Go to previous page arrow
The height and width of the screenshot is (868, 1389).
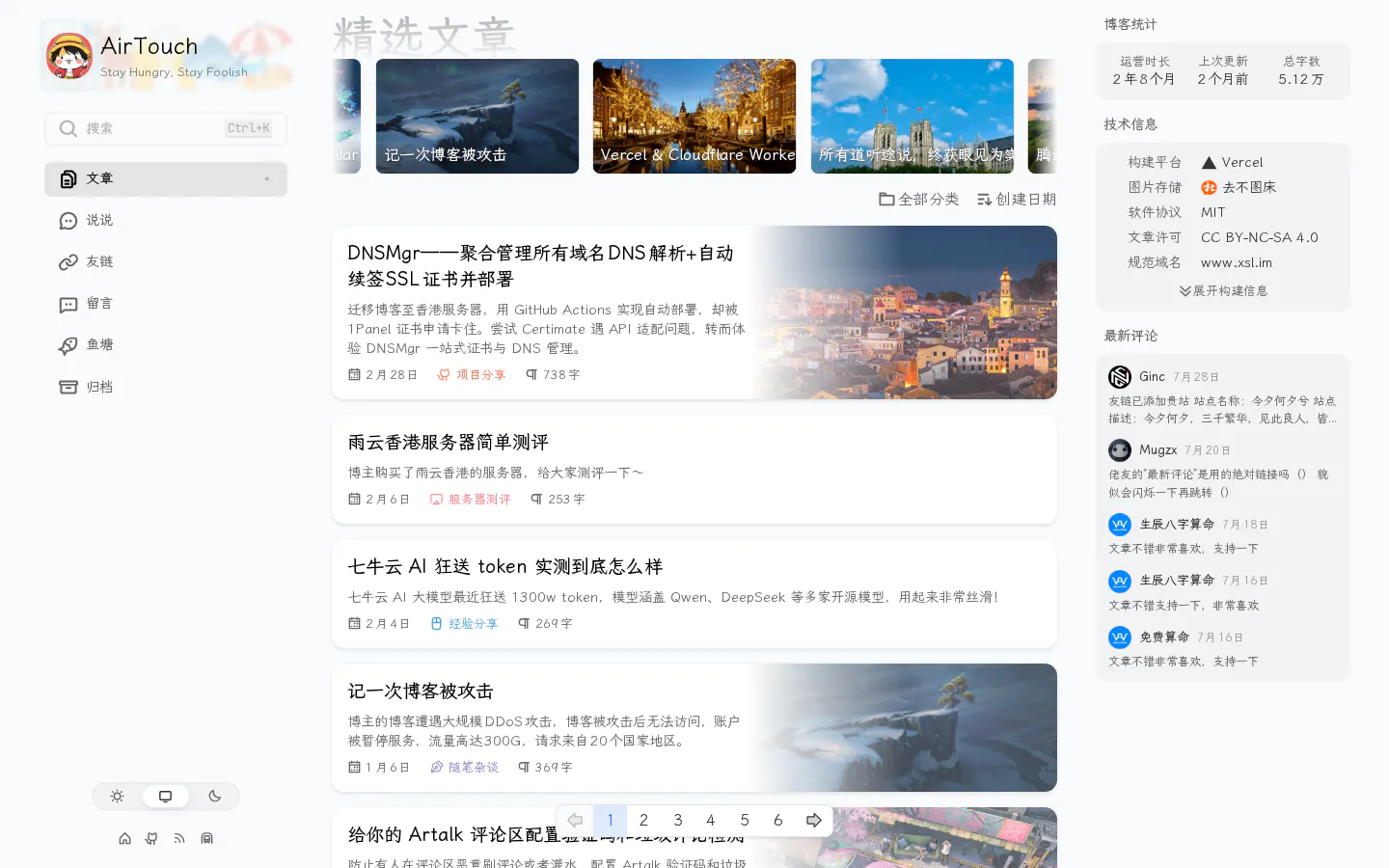pyautogui.click(x=575, y=821)
